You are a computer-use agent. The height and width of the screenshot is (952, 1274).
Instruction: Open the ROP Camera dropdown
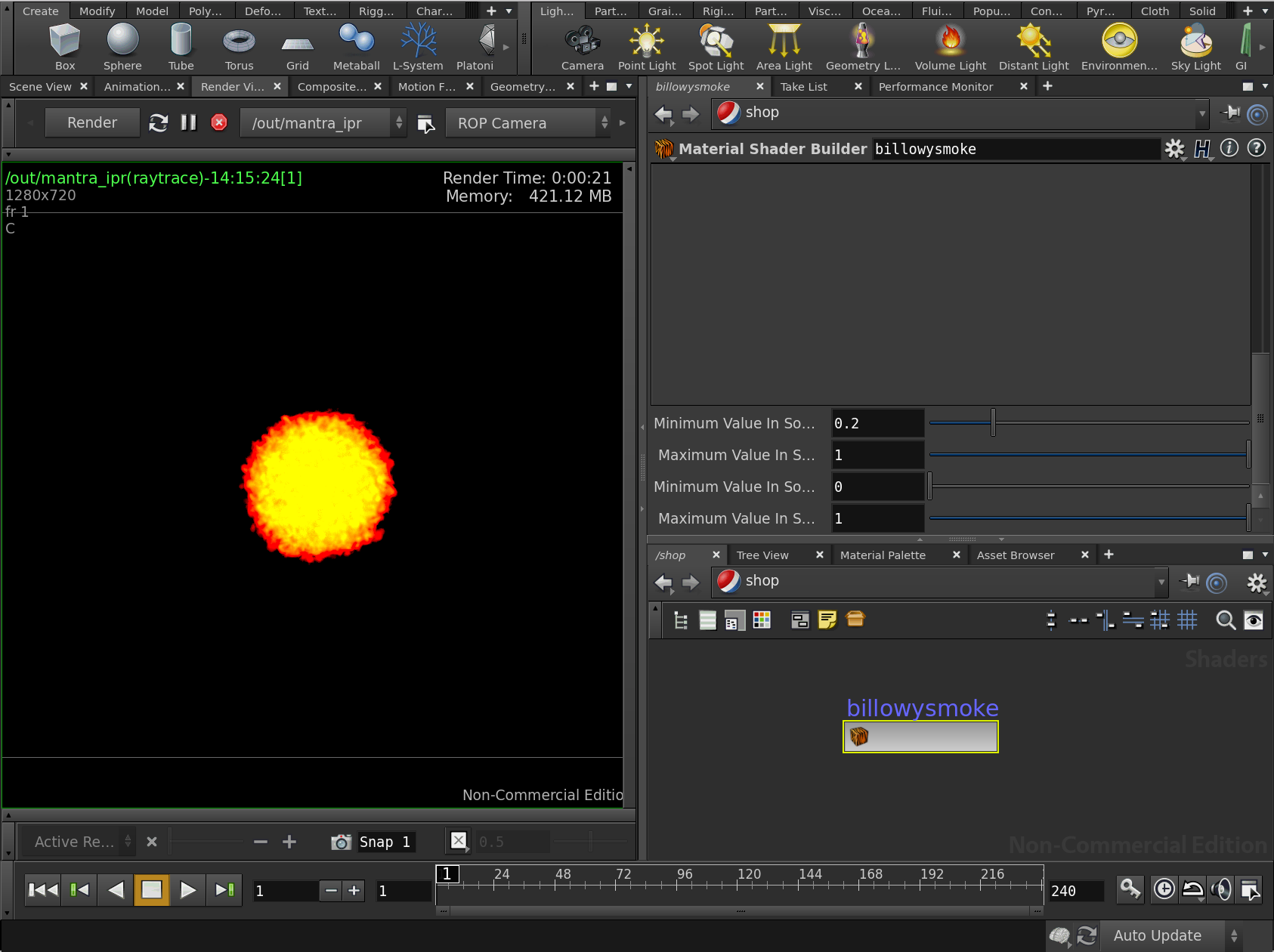coord(527,122)
